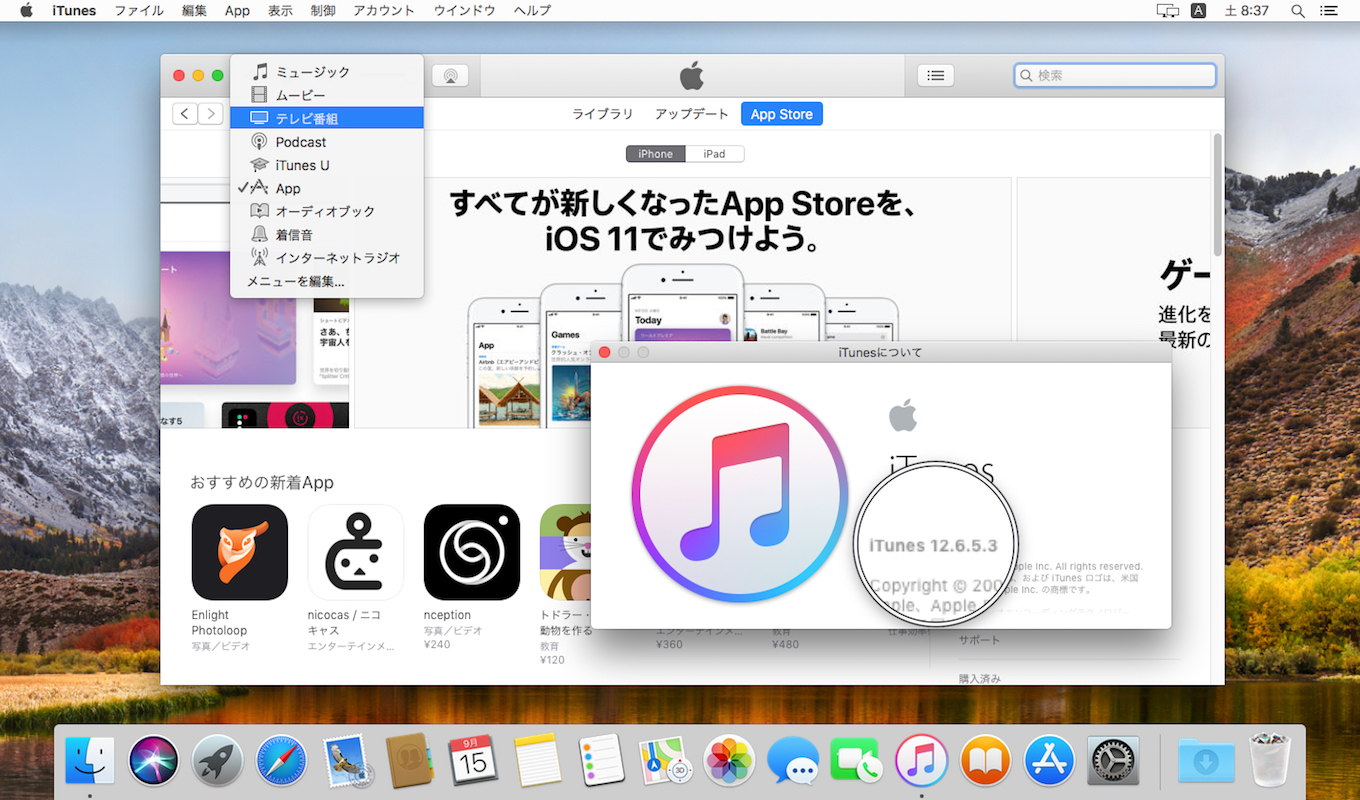Focus the 検索 search field

(1115, 75)
